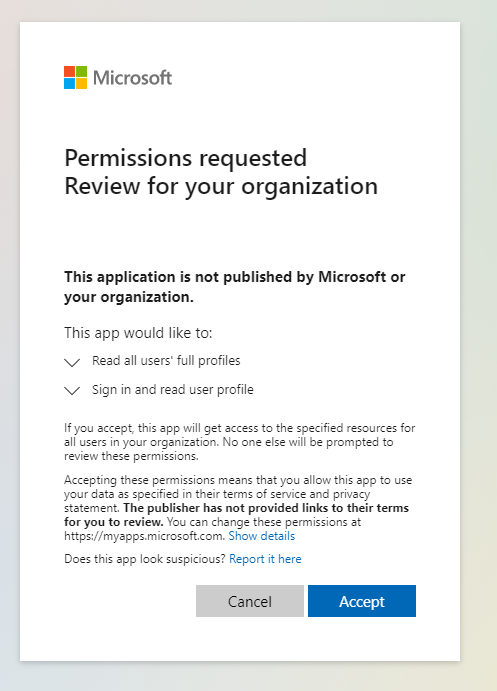
Task: Click the Cancel button
Action: click(250, 601)
